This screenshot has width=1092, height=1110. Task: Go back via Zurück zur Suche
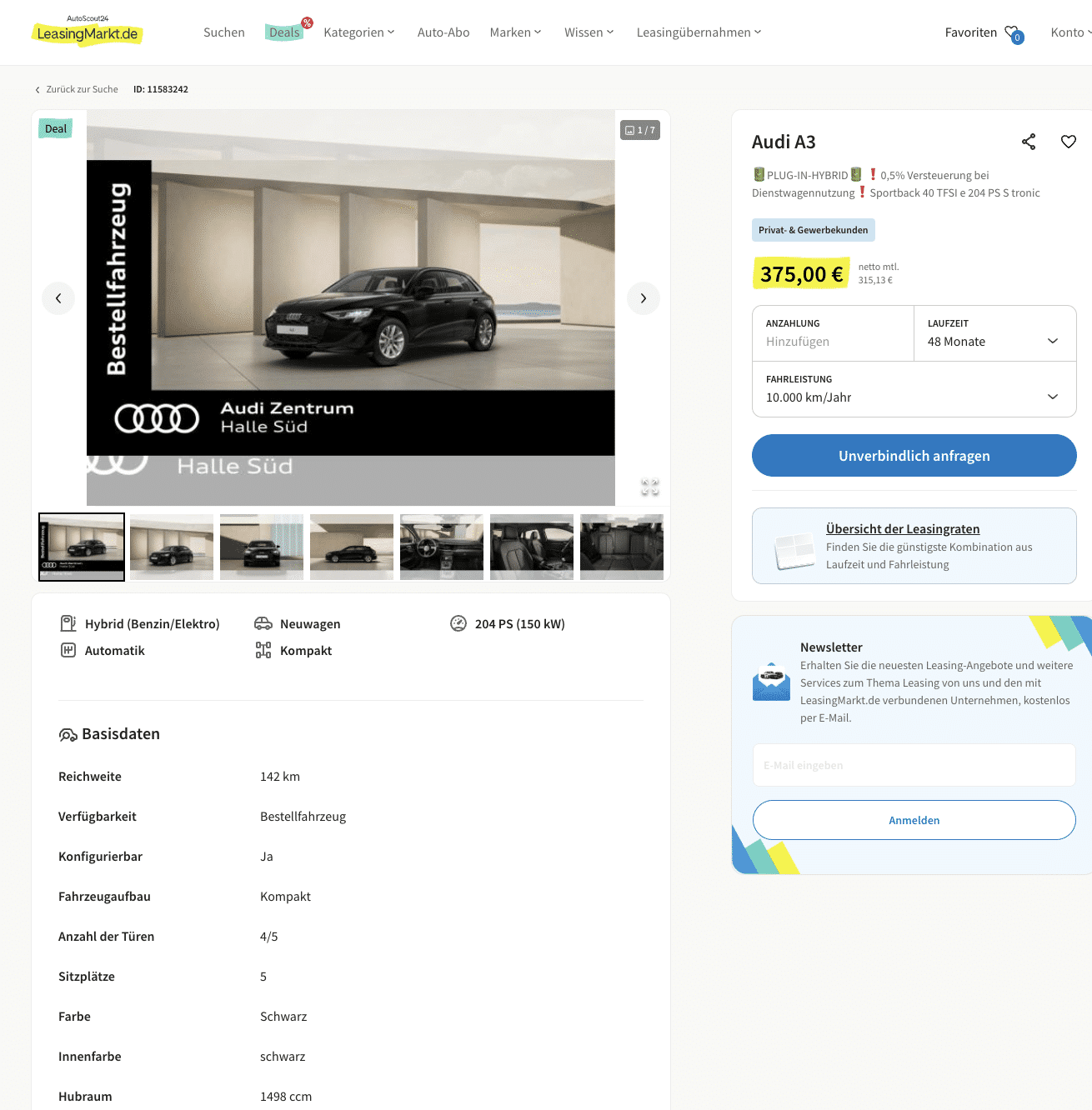(x=76, y=89)
